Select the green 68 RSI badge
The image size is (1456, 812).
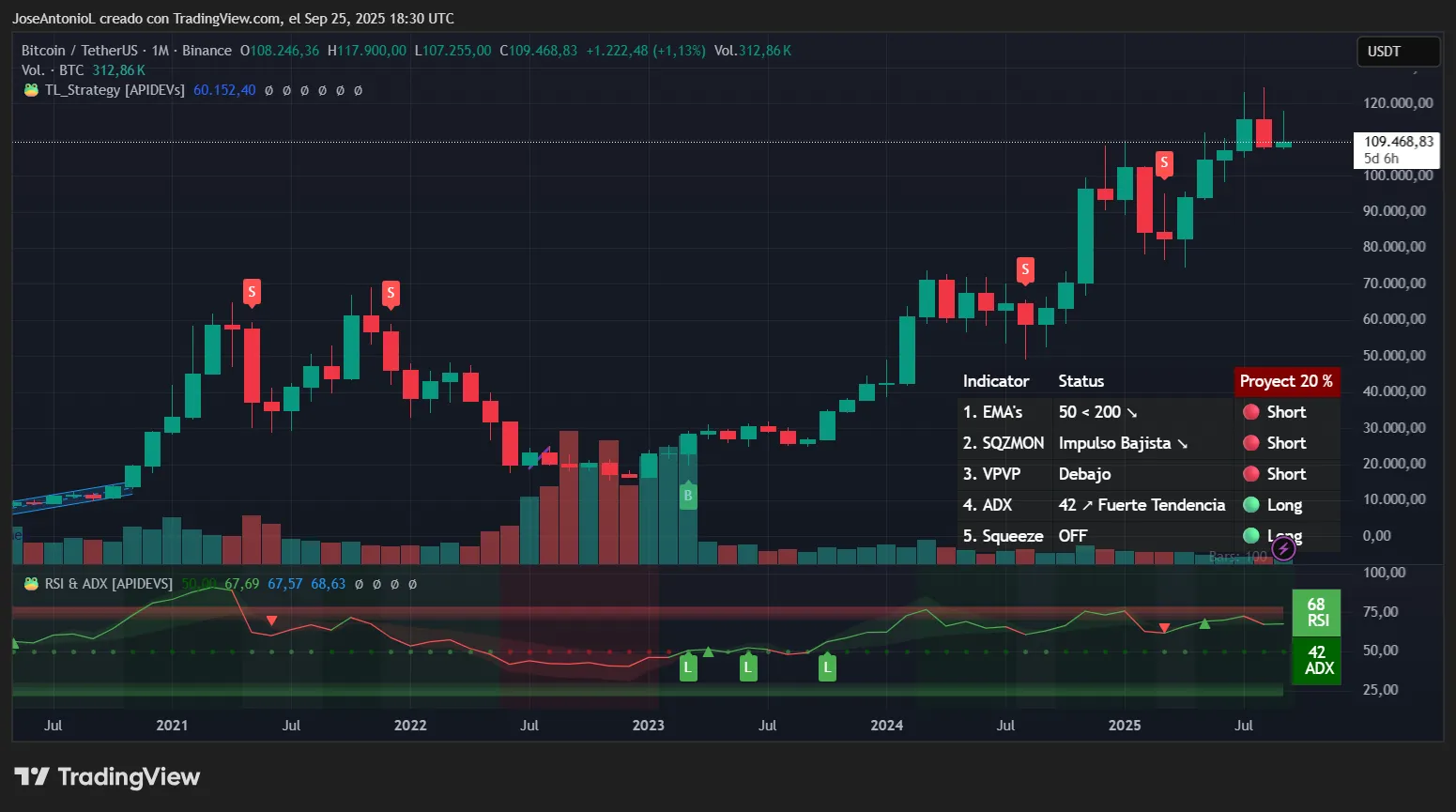[x=1316, y=612]
